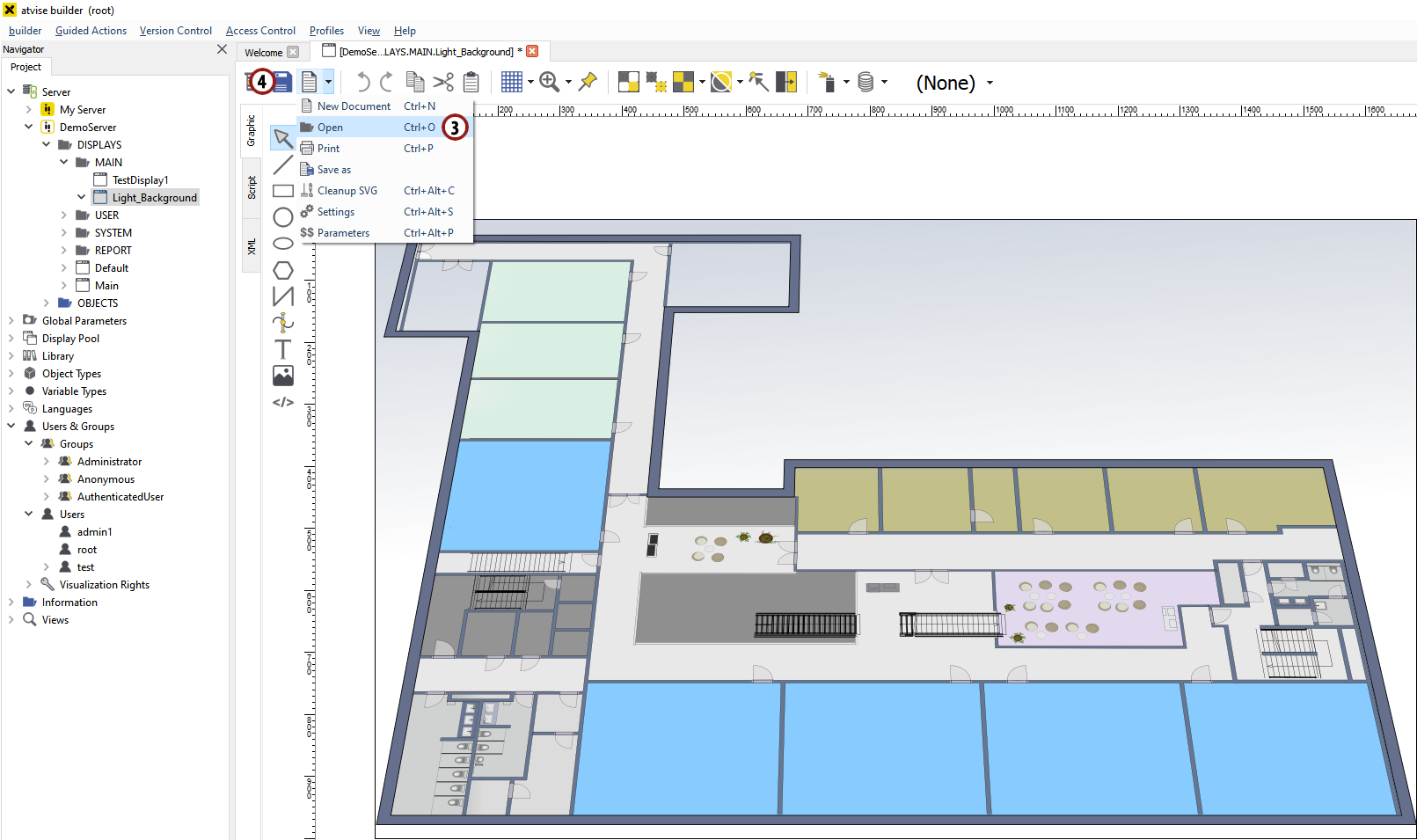Select the Circle drawing tool
This screenshot has width=1417, height=840.
tap(282, 216)
